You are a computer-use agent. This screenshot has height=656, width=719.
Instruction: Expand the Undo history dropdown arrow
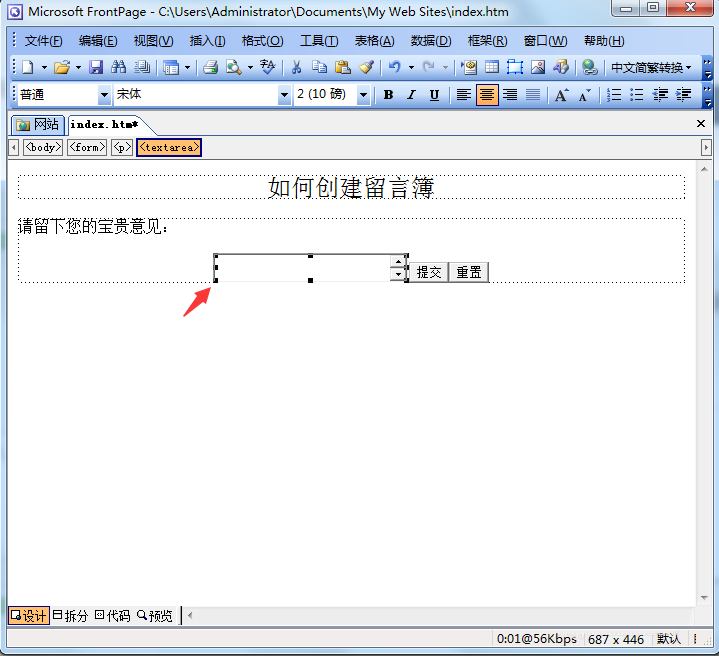[x=411, y=67]
